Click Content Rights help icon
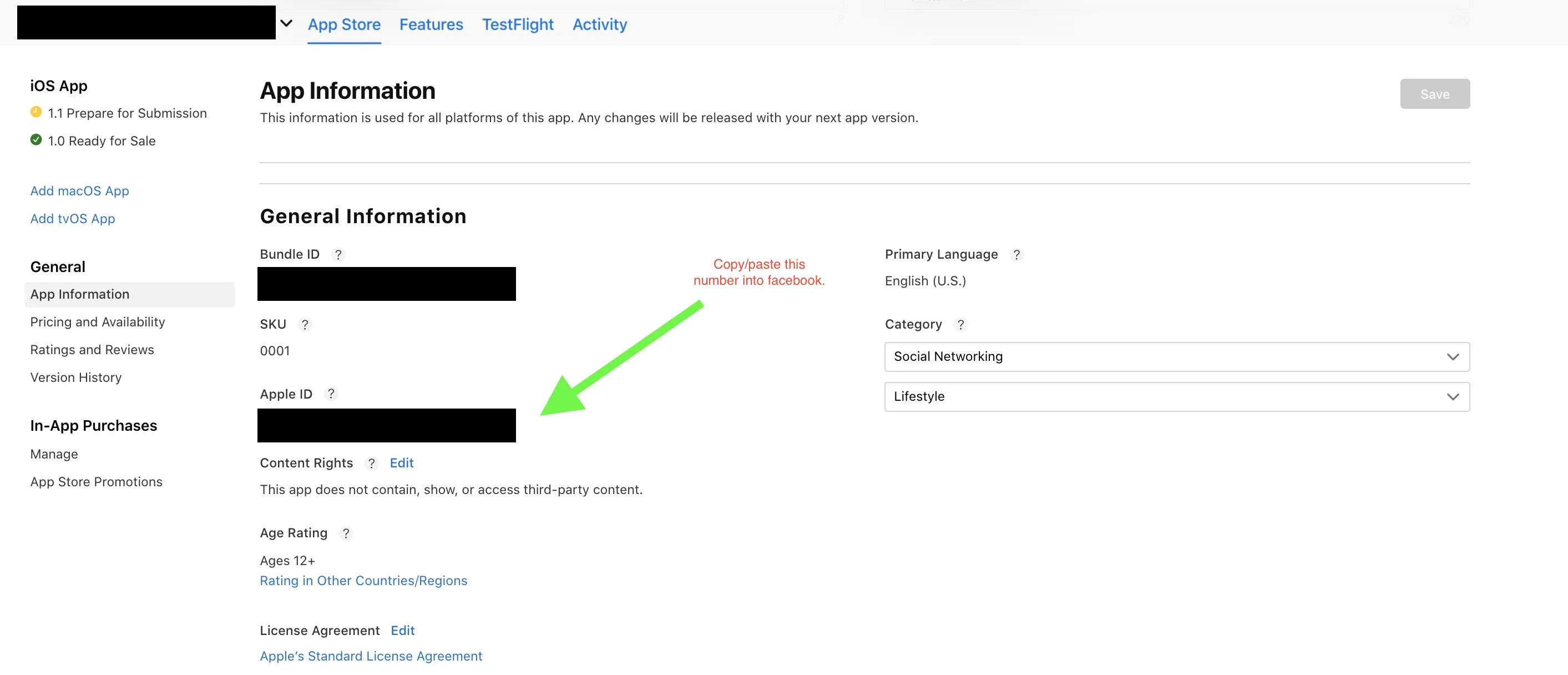The height and width of the screenshot is (675, 1568). [371, 464]
